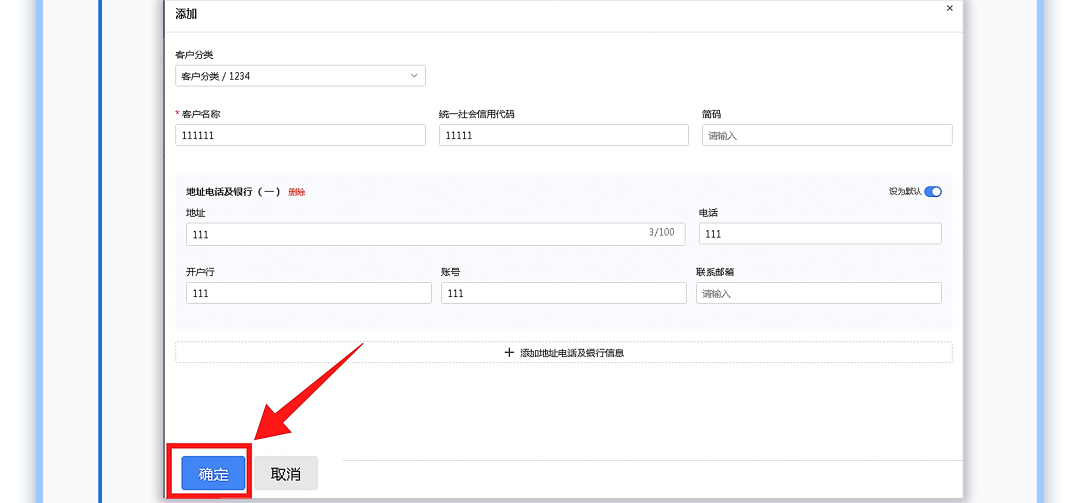Toggle the 设为默认 switch
Screen dimensions: 1080x503
tap(933, 192)
